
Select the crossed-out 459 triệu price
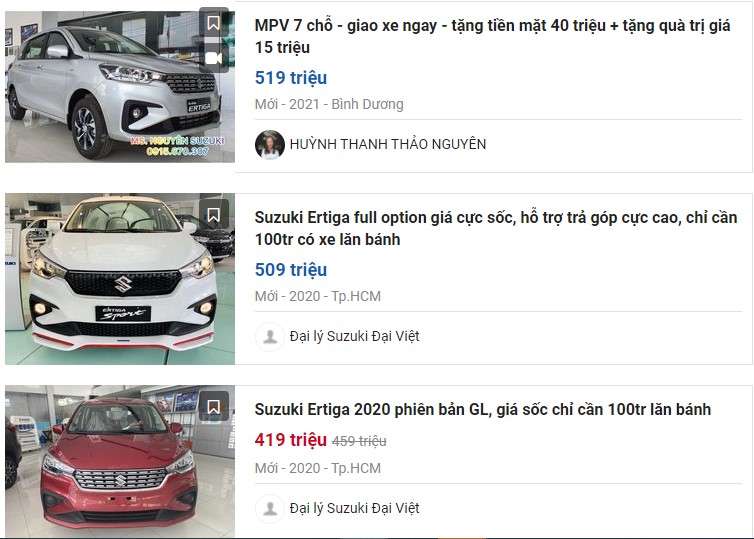pyautogui.click(x=359, y=441)
